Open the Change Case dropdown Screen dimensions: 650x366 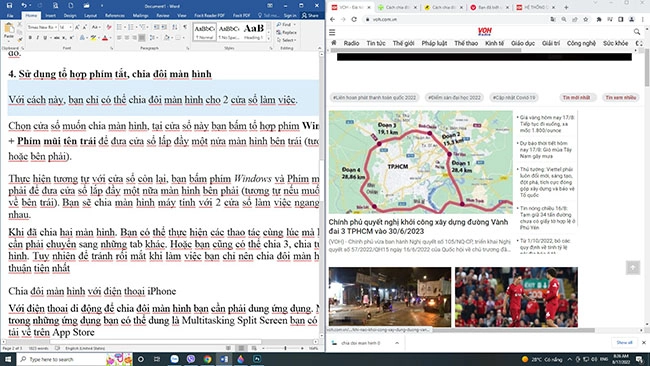pyautogui.click(x=96, y=27)
